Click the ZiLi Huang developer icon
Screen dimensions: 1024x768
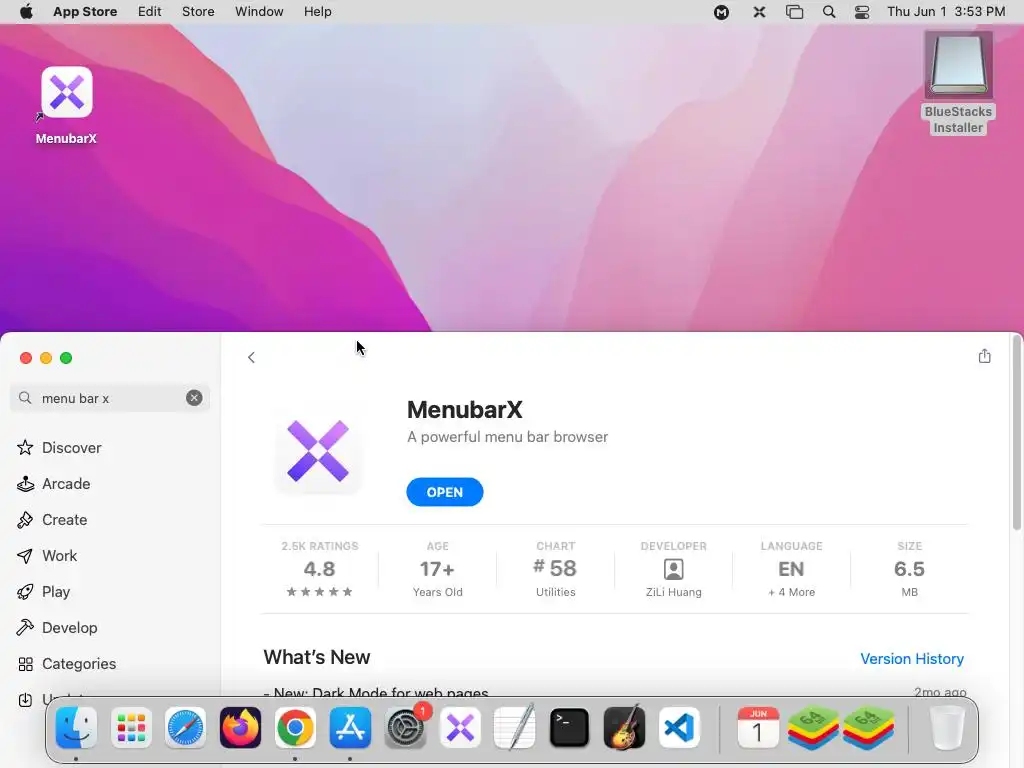coord(673,569)
